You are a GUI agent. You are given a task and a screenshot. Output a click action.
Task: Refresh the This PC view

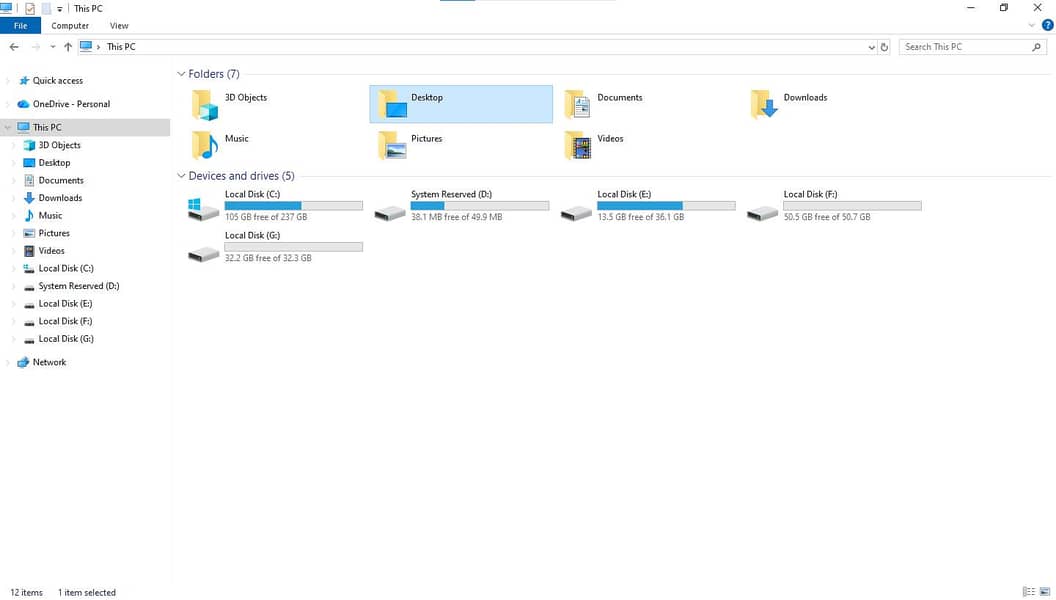click(884, 47)
